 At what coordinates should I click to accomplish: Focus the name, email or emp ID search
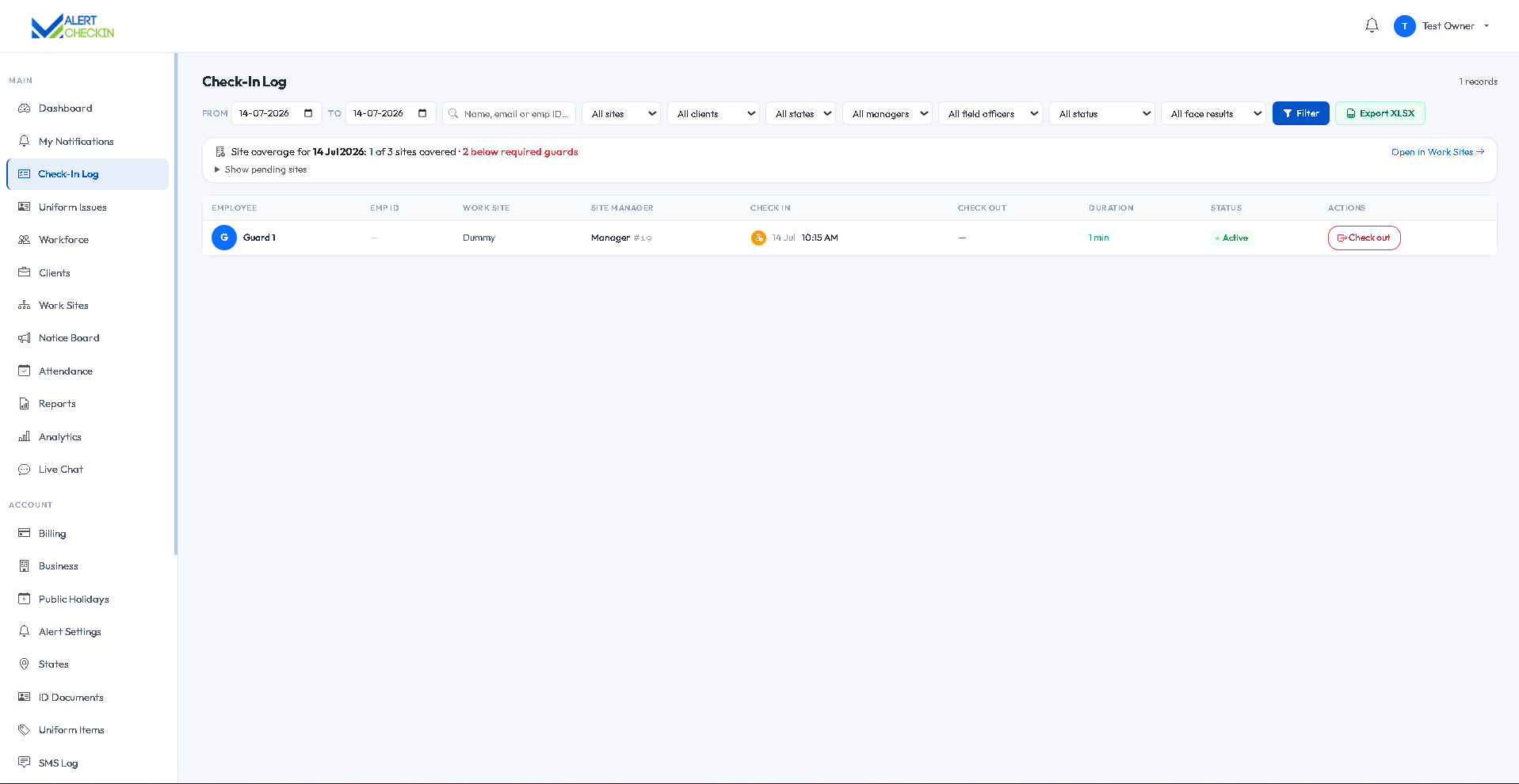coord(509,113)
